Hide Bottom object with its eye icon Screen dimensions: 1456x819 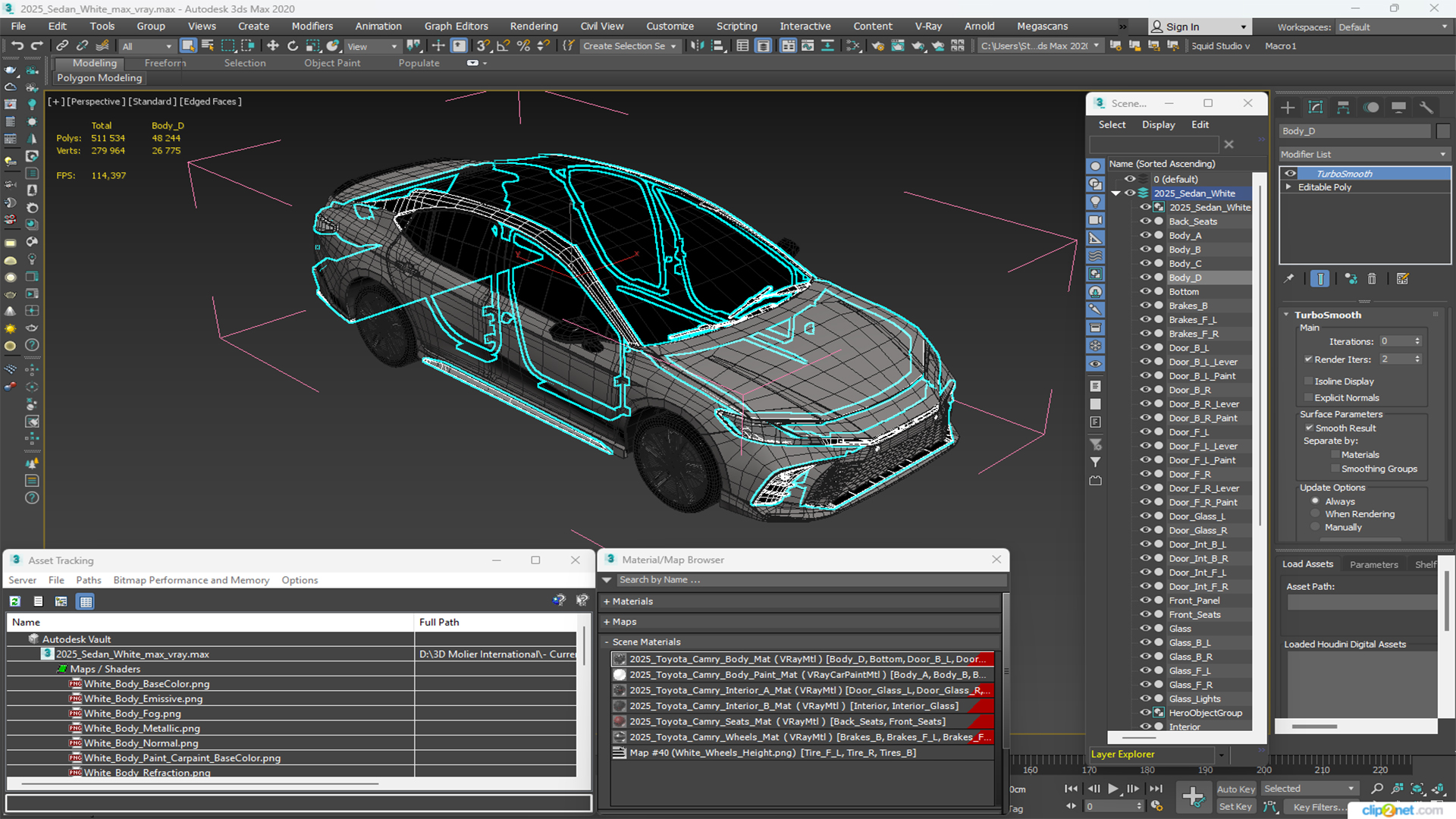click(x=1145, y=291)
